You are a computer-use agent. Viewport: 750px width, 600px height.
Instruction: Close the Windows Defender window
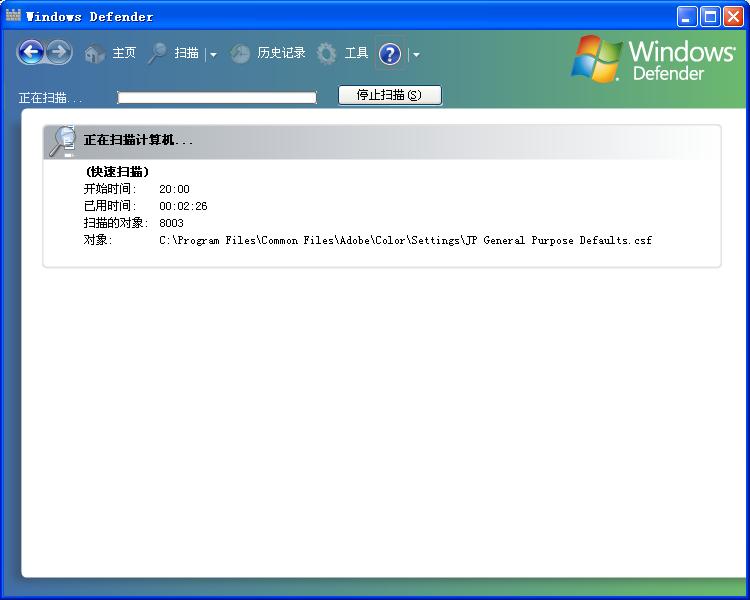click(733, 17)
